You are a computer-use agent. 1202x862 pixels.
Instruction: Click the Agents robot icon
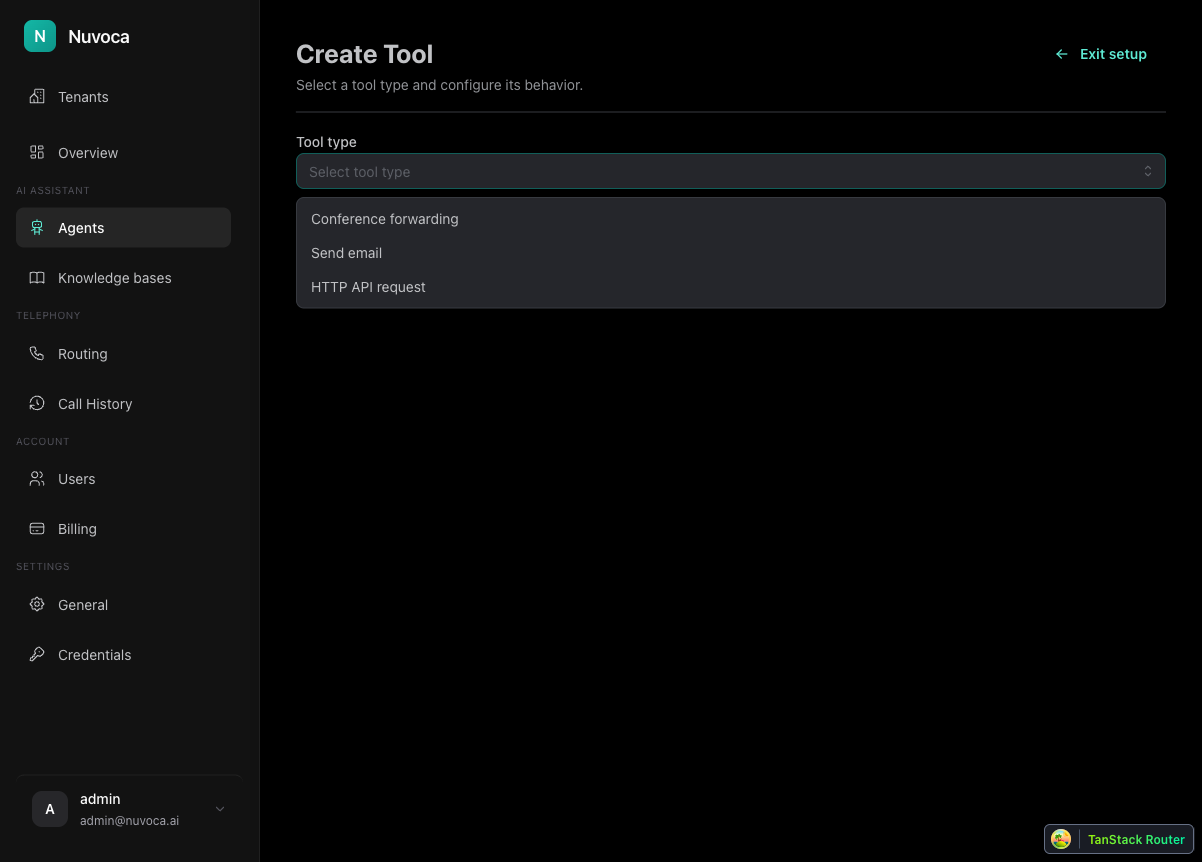37,228
